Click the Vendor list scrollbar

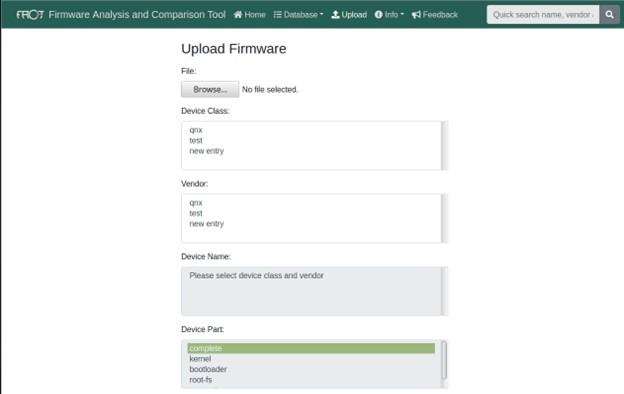[445, 218]
